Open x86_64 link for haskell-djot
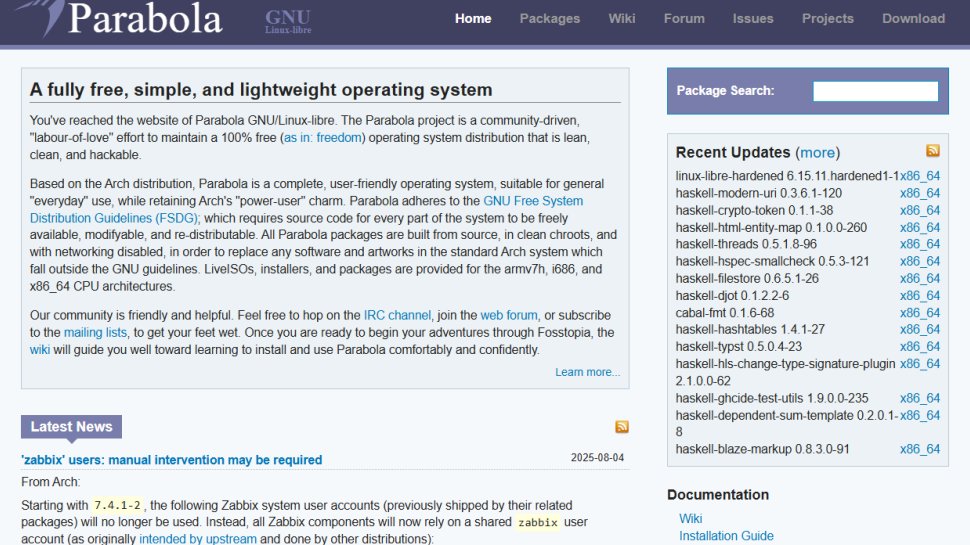The image size is (970, 545). click(x=920, y=296)
